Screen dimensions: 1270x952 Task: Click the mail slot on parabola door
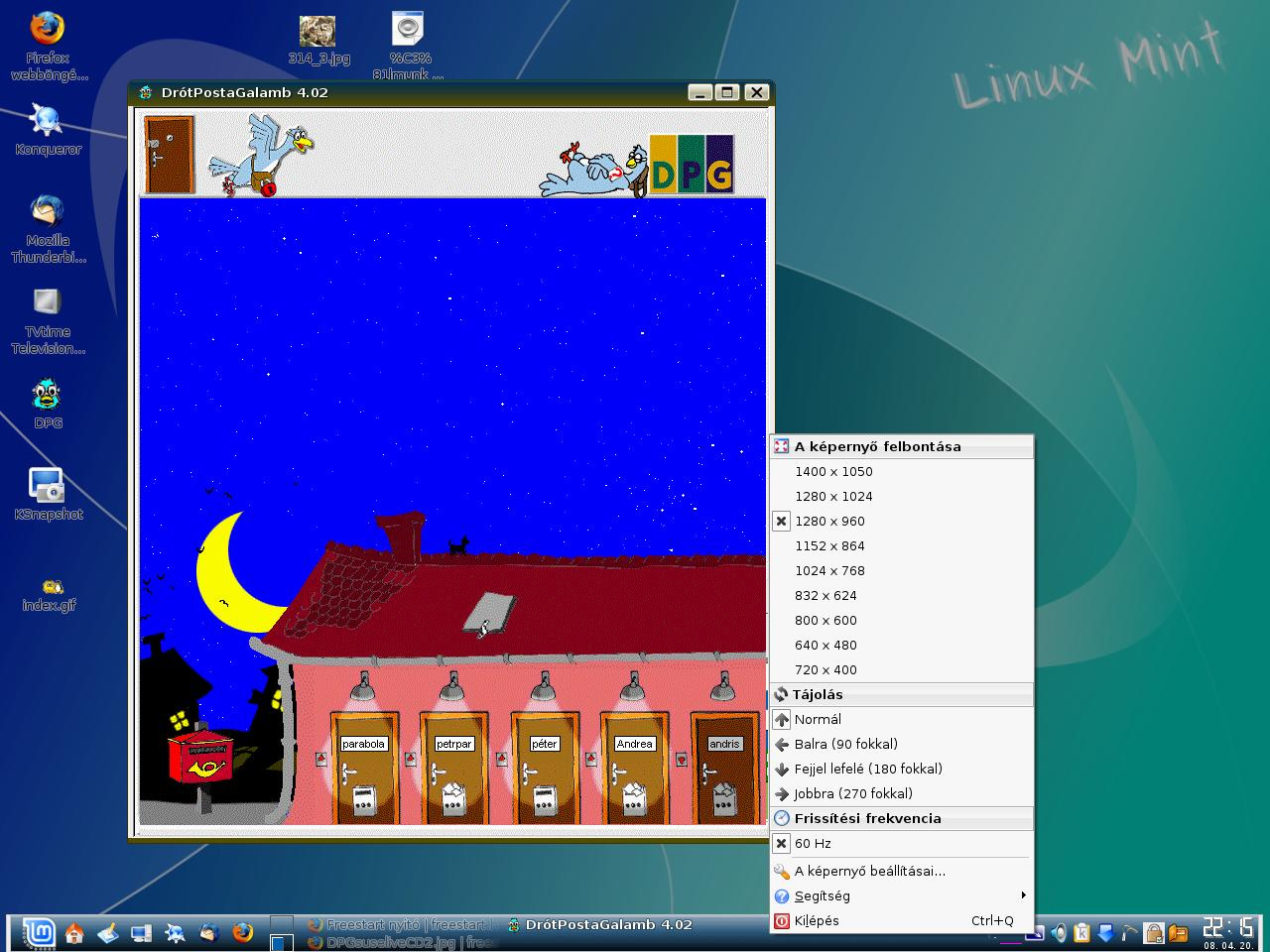tap(364, 800)
